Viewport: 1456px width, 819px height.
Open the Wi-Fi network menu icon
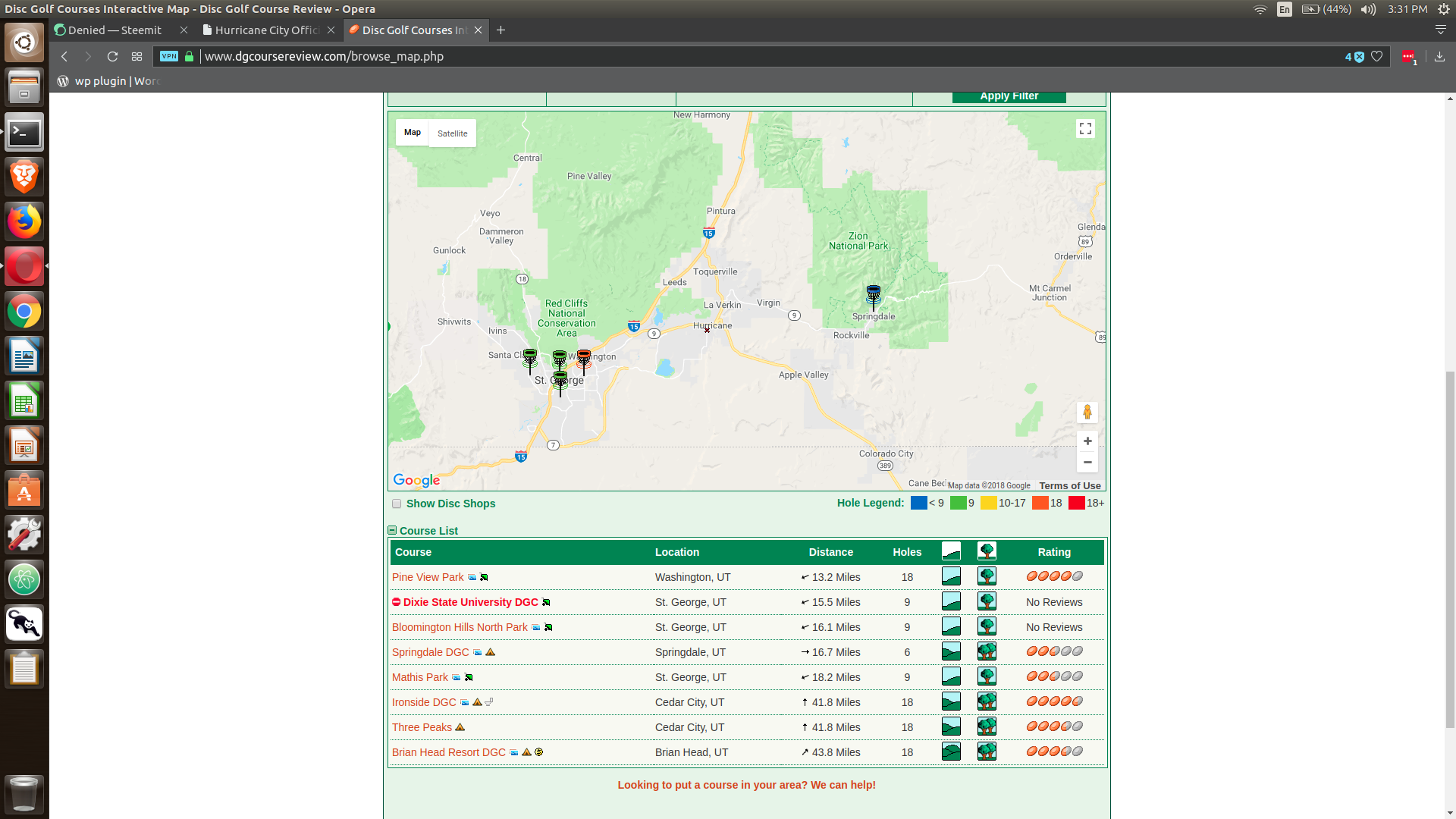(1260, 9)
